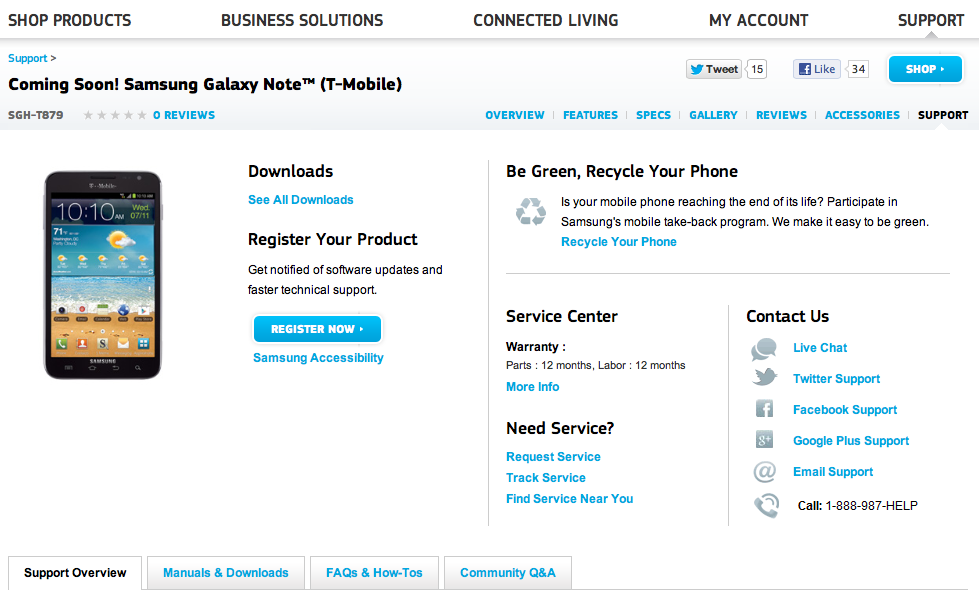The image size is (979, 592).
Task: Click the Live Chat speech bubble icon
Action: click(765, 349)
